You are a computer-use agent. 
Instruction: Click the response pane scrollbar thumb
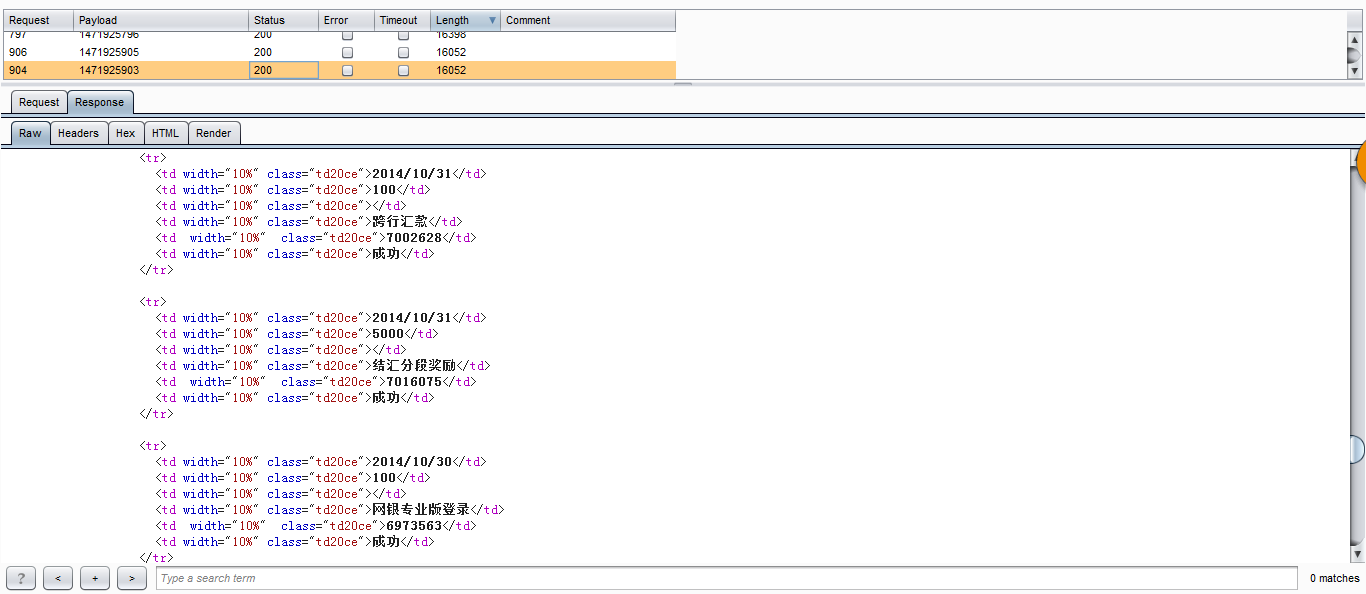[x=1357, y=449]
